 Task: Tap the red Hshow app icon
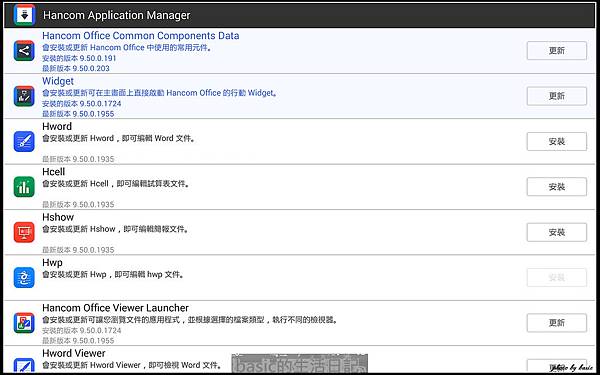point(24,232)
